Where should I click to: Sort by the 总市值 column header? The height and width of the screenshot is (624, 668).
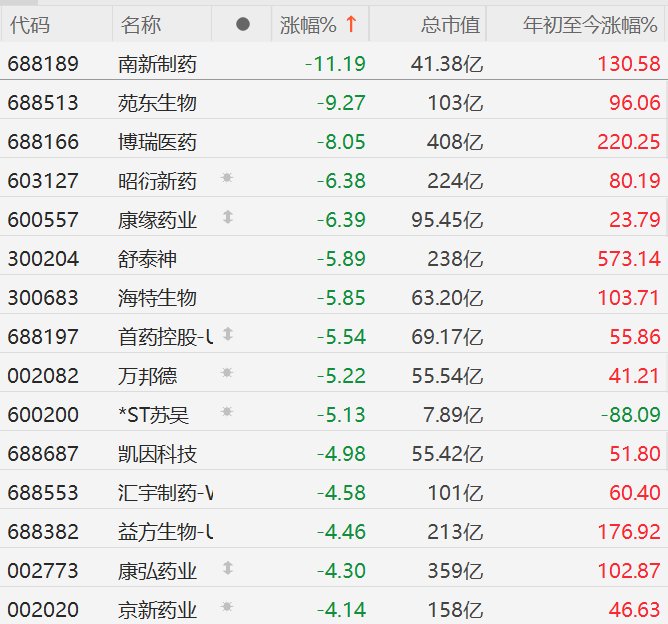(x=451, y=25)
